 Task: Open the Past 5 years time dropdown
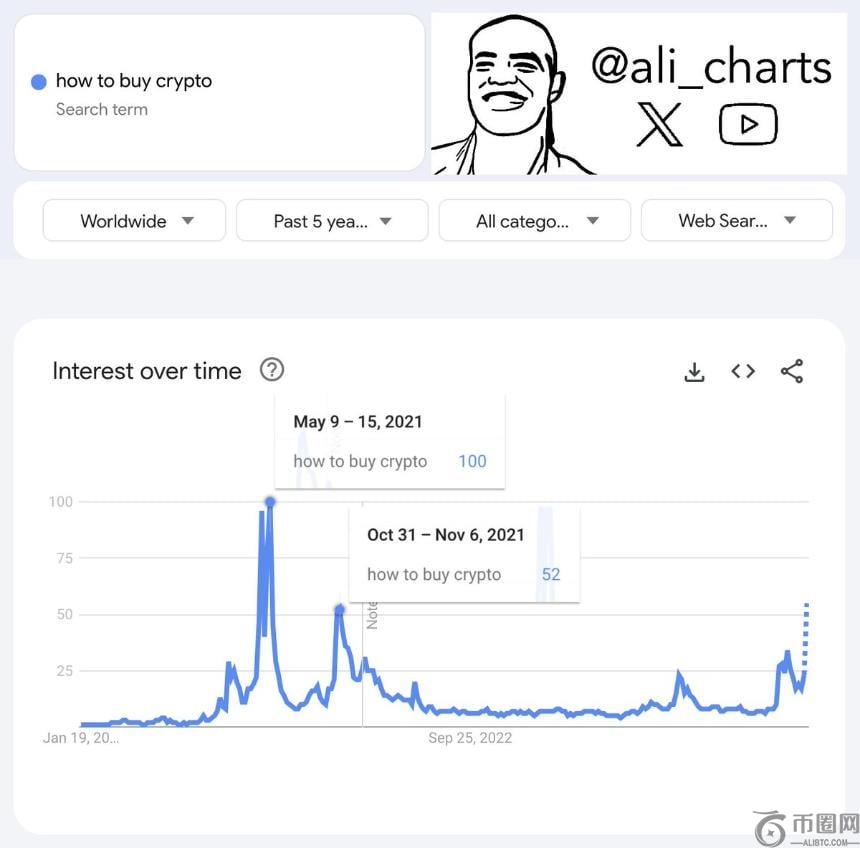tap(332, 221)
